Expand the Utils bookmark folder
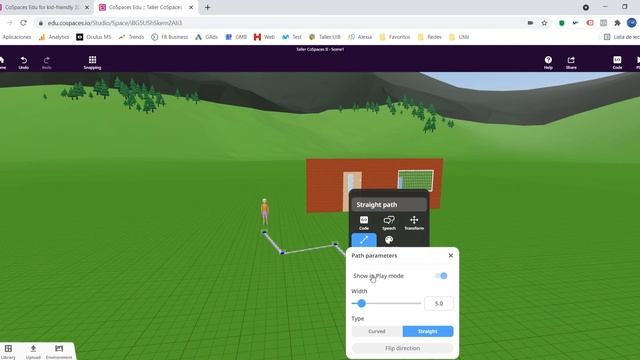 pyautogui.click(x=459, y=37)
